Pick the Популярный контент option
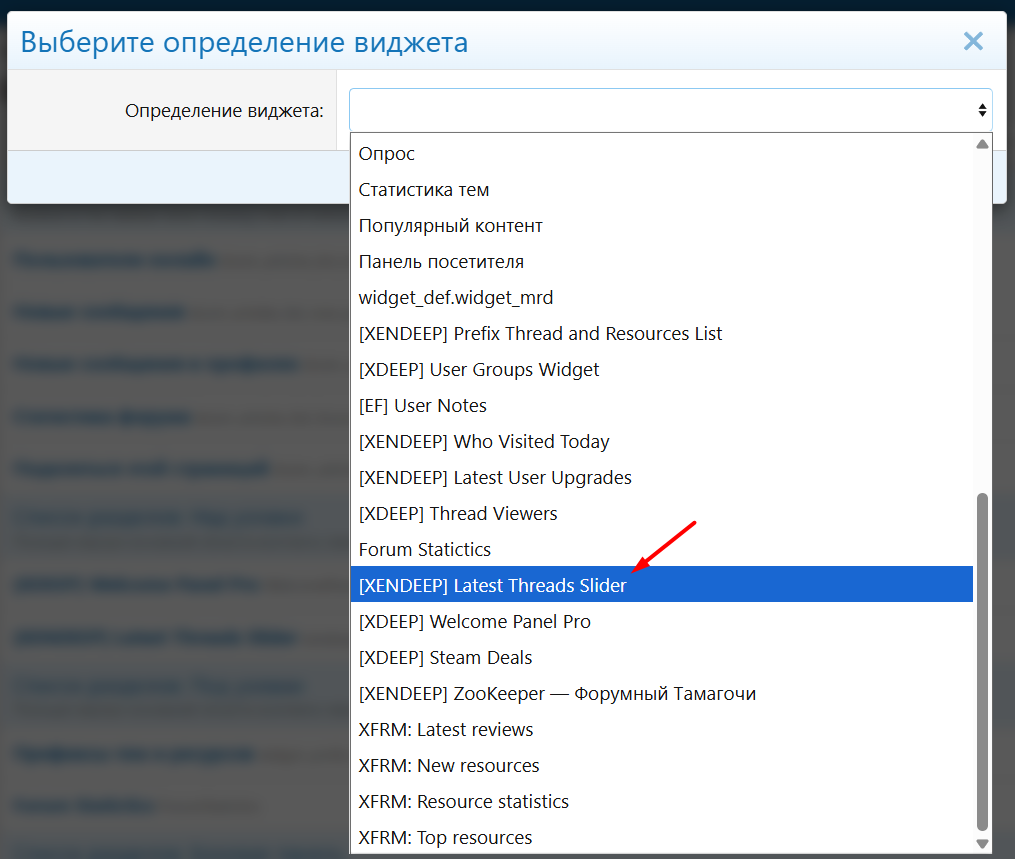Image resolution: width=1015 pixels, height=859 pixels. [662, 225]
